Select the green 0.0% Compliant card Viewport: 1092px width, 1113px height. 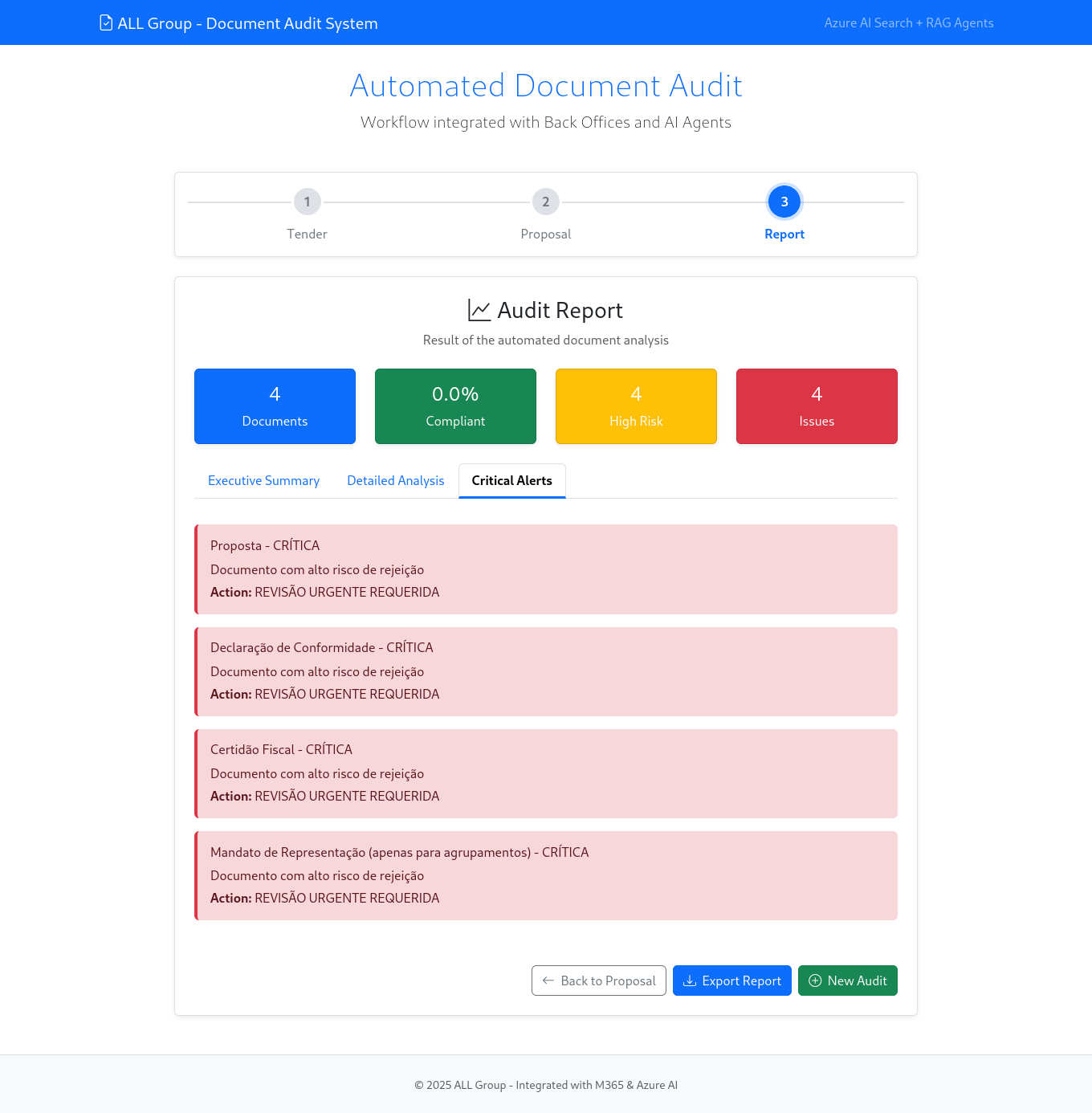coord(455,406)
